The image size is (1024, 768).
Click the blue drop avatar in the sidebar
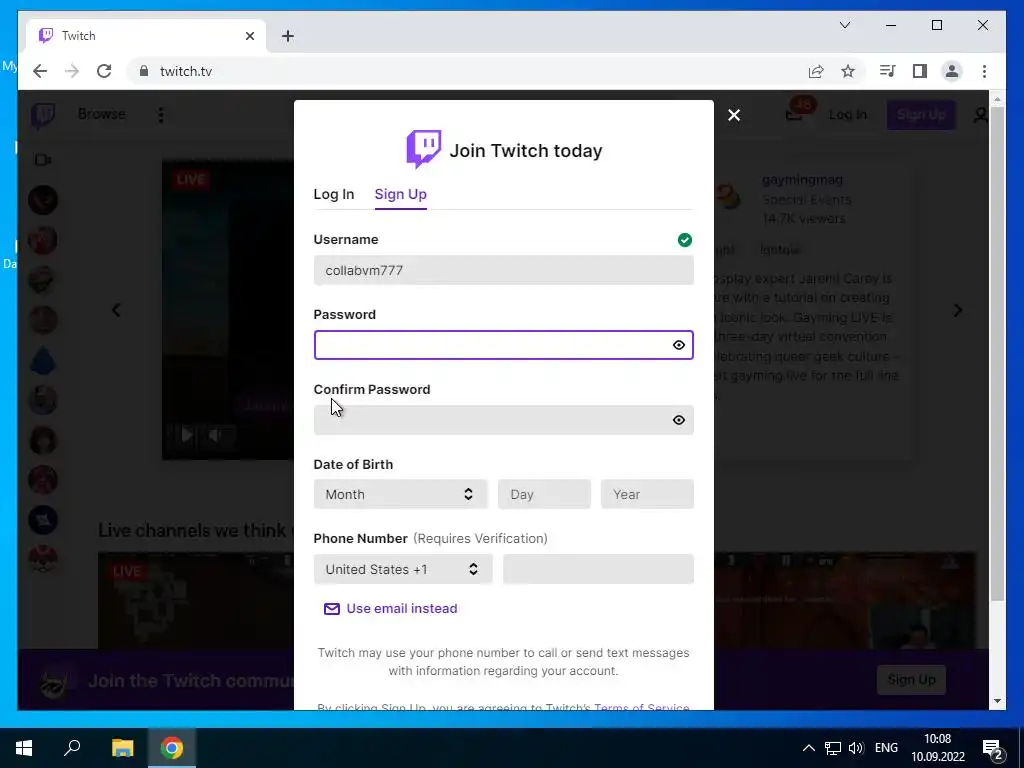click(43, 360)
